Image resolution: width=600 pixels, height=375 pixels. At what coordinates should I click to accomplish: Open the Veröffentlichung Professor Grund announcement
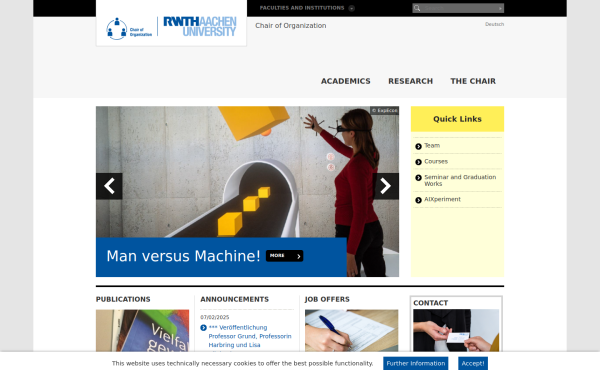(x=249, y=336)
